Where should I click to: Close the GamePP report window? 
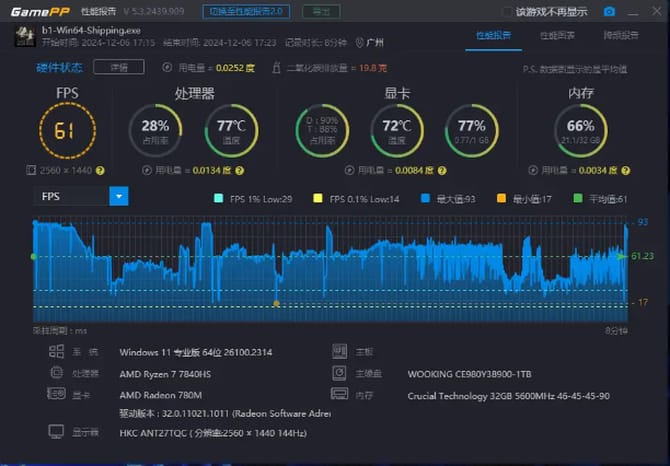[x=656, y=11]
